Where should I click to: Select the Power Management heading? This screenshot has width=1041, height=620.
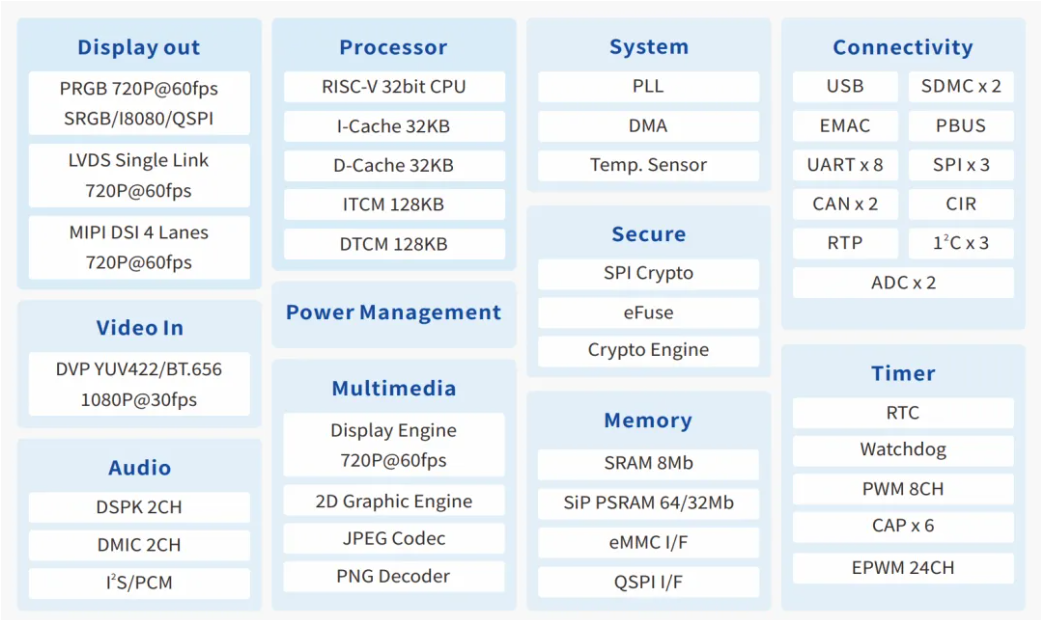(394, 313)
